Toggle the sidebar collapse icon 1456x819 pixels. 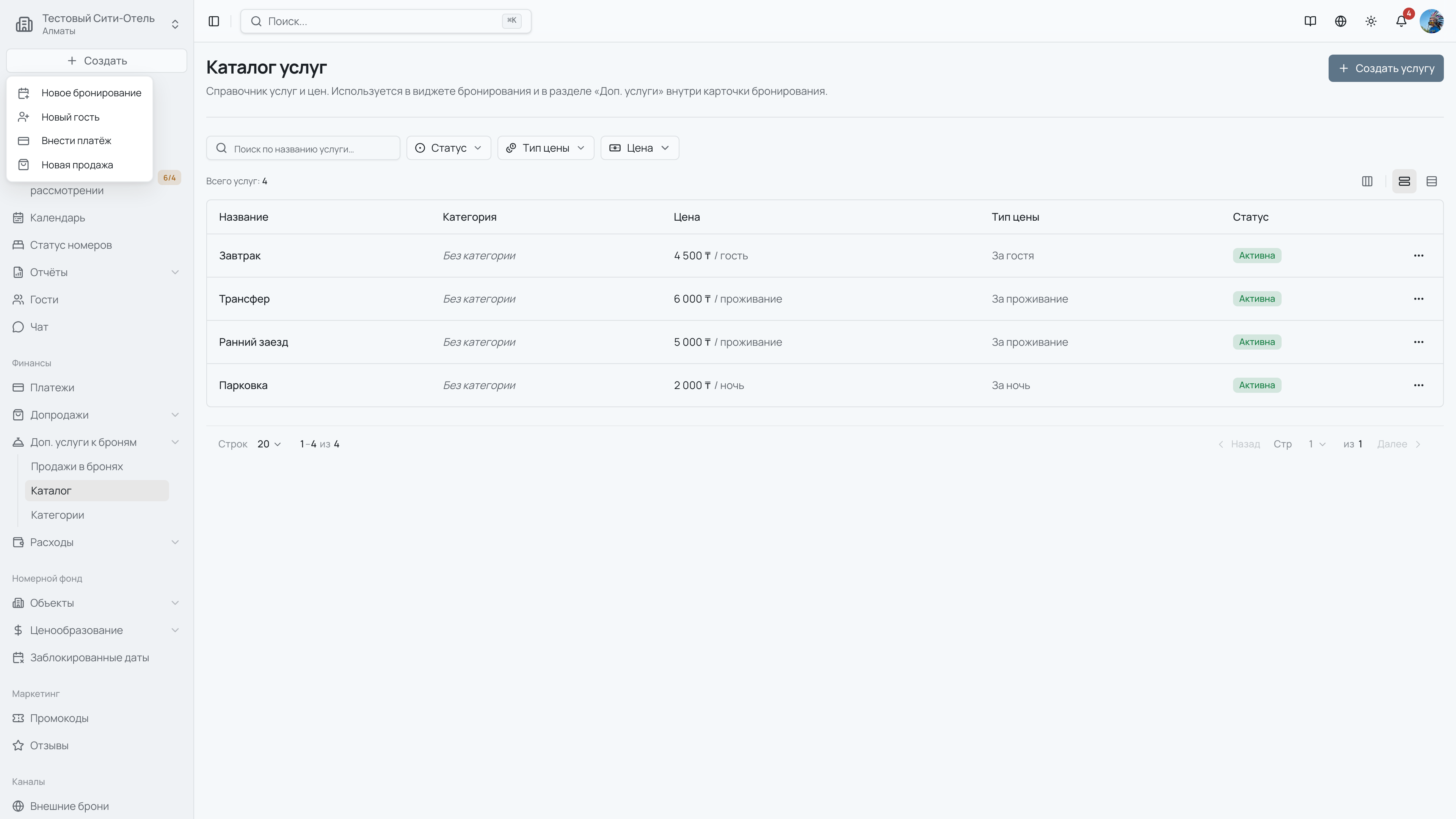(x=213, y=22)
